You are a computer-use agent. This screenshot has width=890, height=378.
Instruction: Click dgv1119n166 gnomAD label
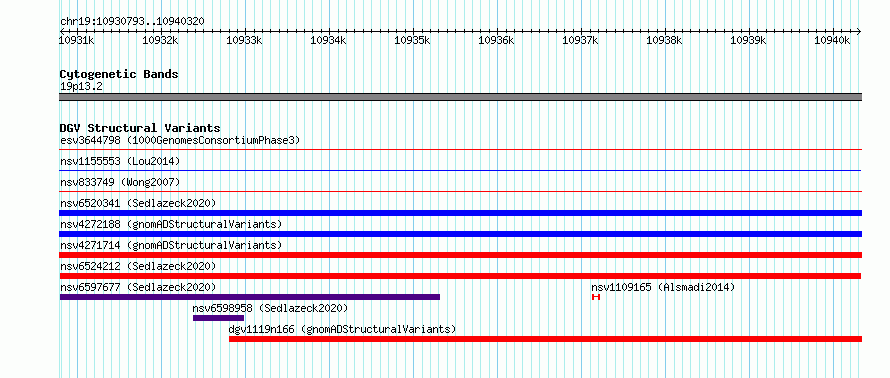pyautogui.click(x=342, y=329)
